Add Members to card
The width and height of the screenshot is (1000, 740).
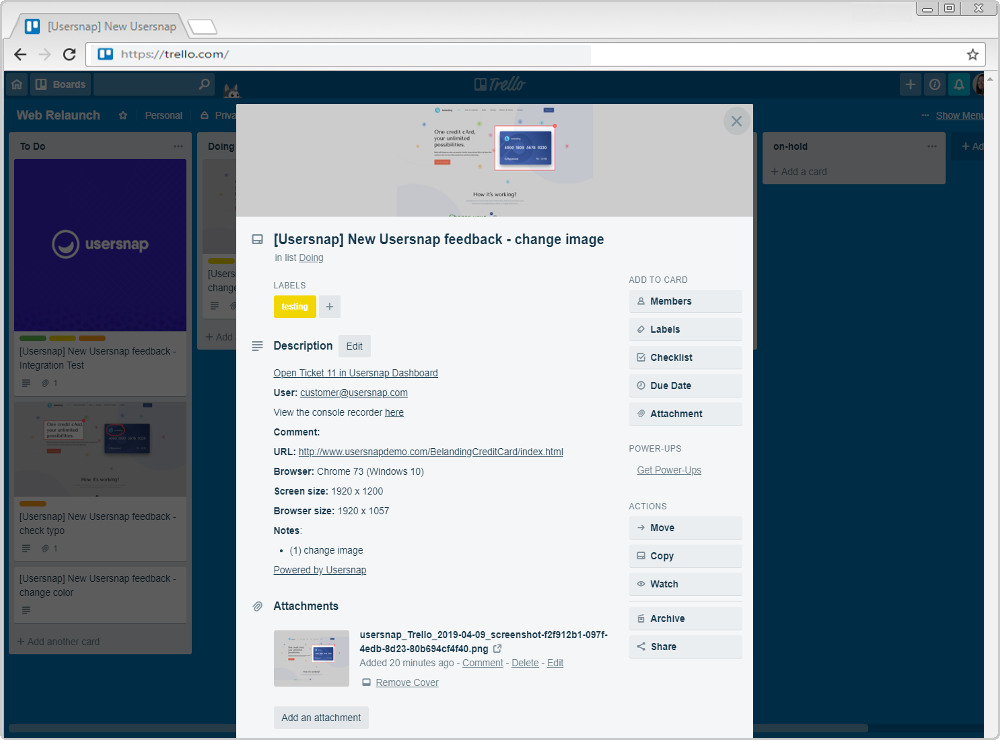(685, 301)
